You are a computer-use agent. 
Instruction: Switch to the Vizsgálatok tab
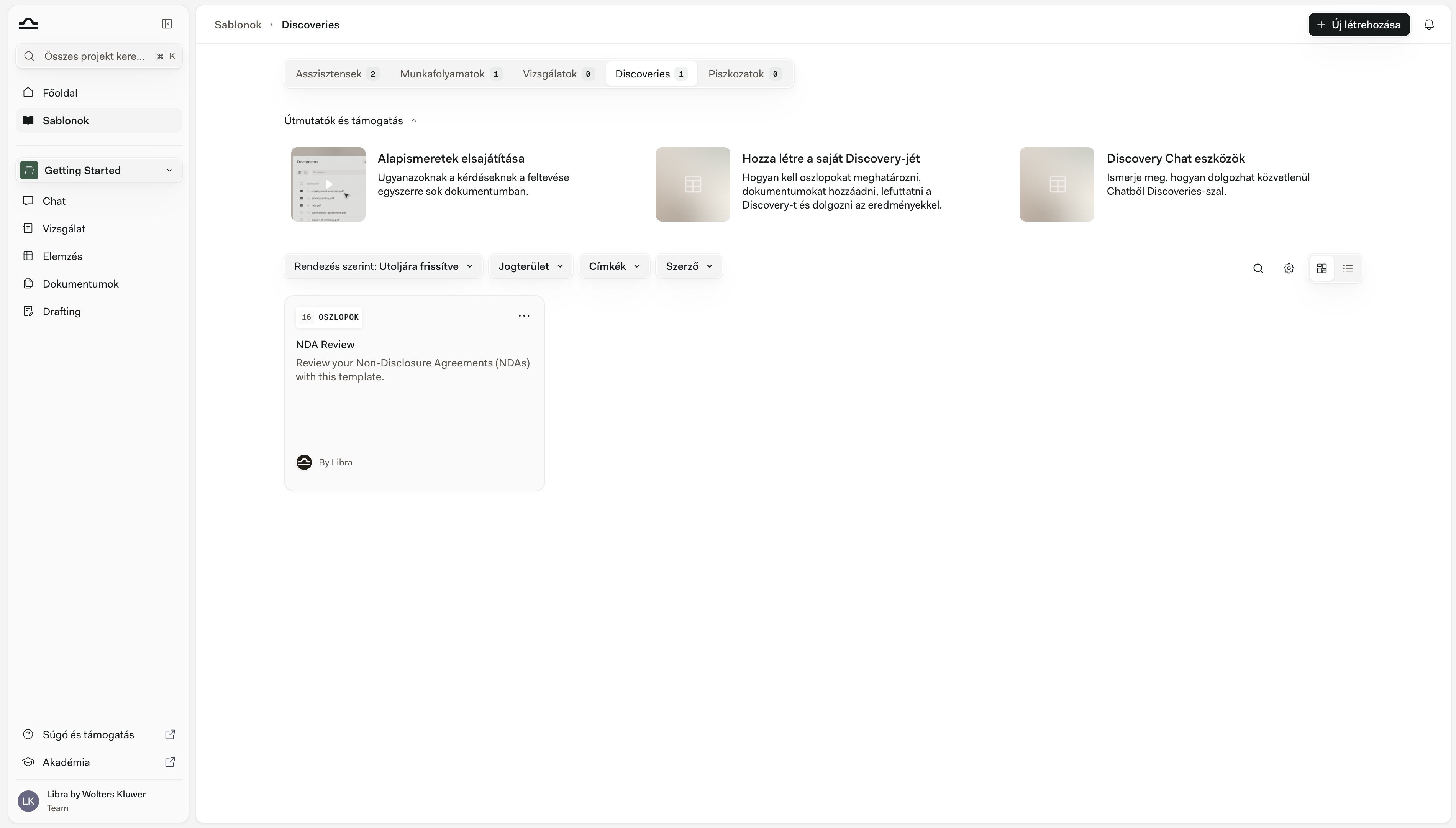tap(559, 74)
